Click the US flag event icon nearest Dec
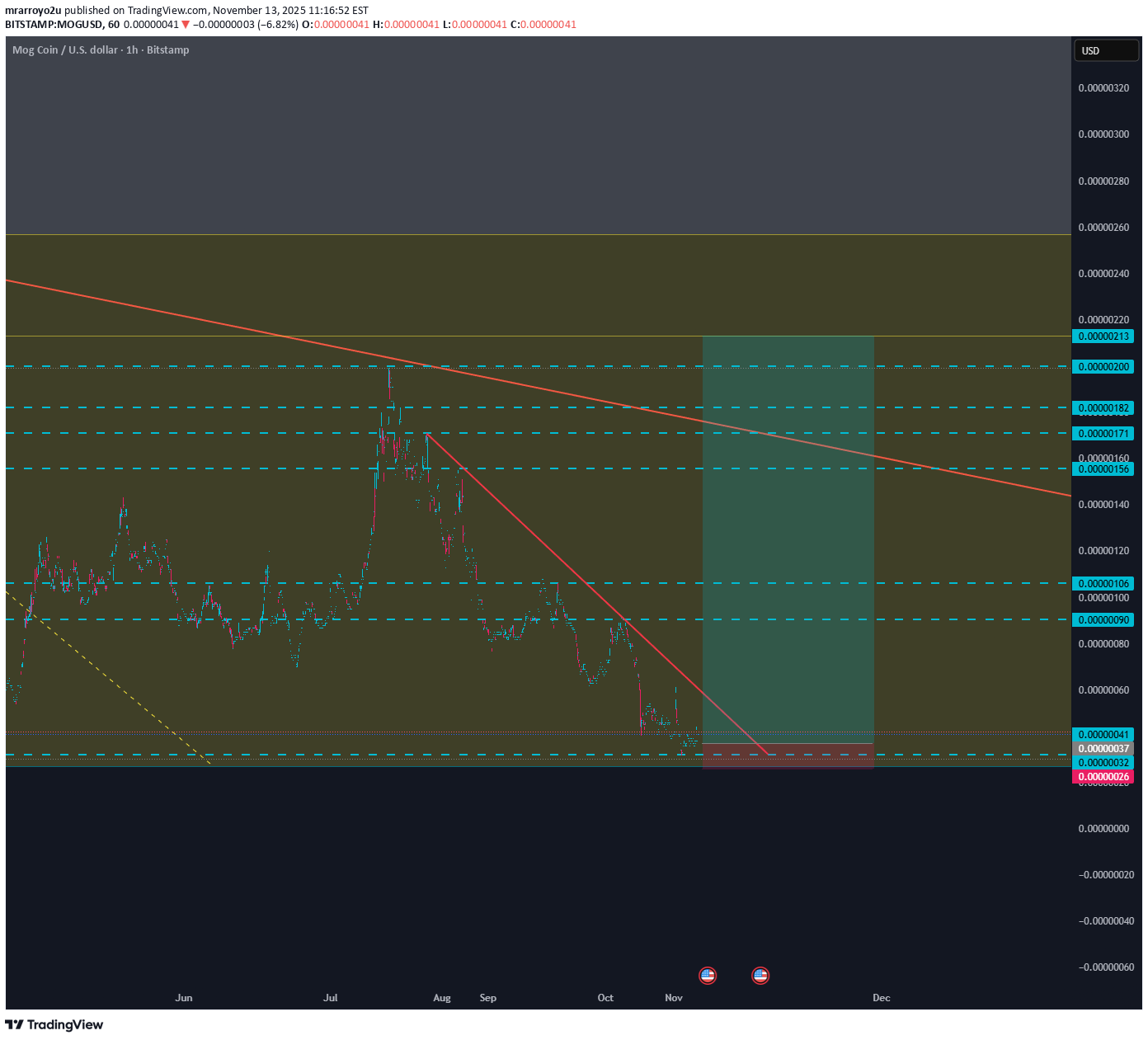Screen dimensions: 1148x1040 (760, 976)
